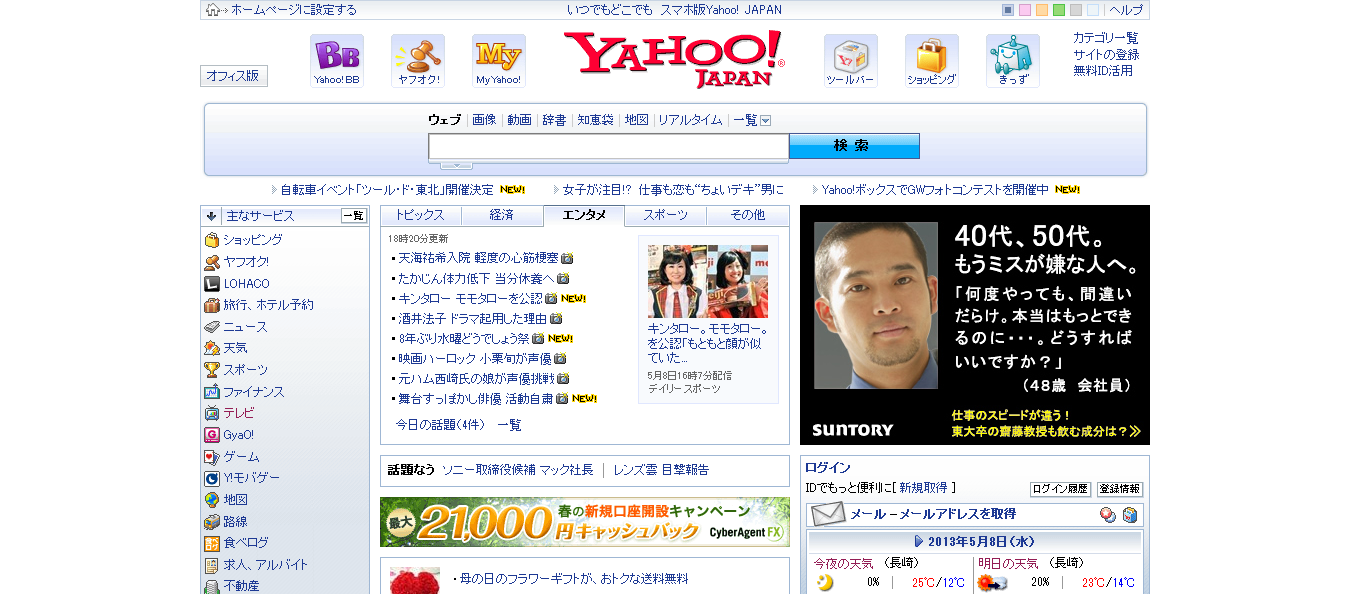Open the Yahoo! BB icon
Image resolution: width=1349 pixels, height=594 pixels.
click(x=336, y=60)
